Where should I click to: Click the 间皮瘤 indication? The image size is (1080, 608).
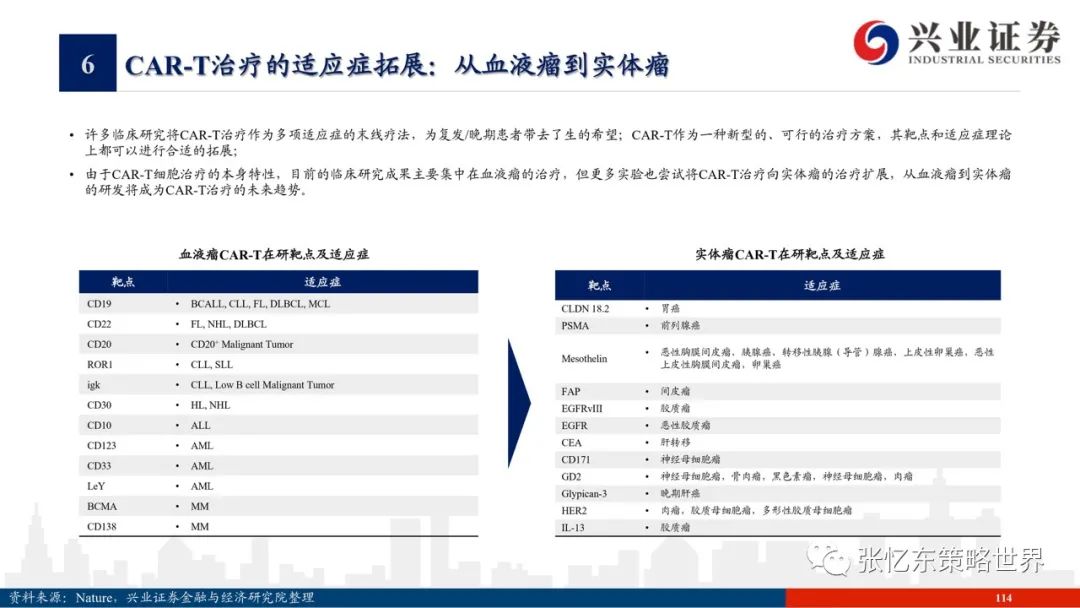pos(675,391)
